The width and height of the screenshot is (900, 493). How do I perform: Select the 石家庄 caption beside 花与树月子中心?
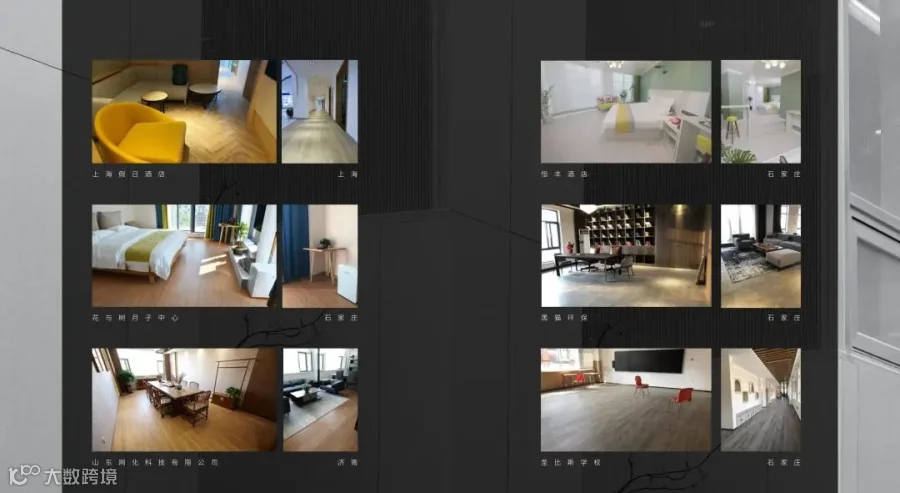click(x=341, y=317)
